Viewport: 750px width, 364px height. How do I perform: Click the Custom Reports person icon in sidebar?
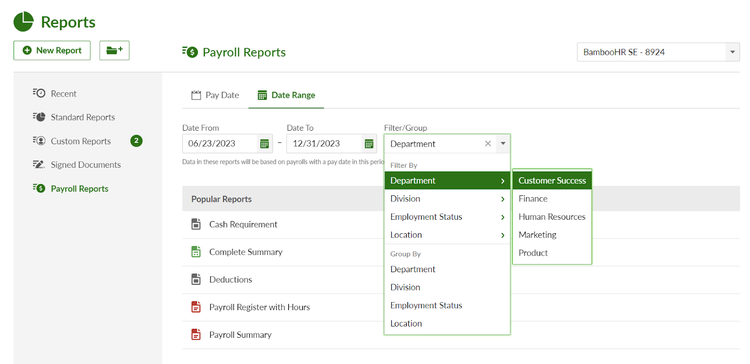[39, 141]
